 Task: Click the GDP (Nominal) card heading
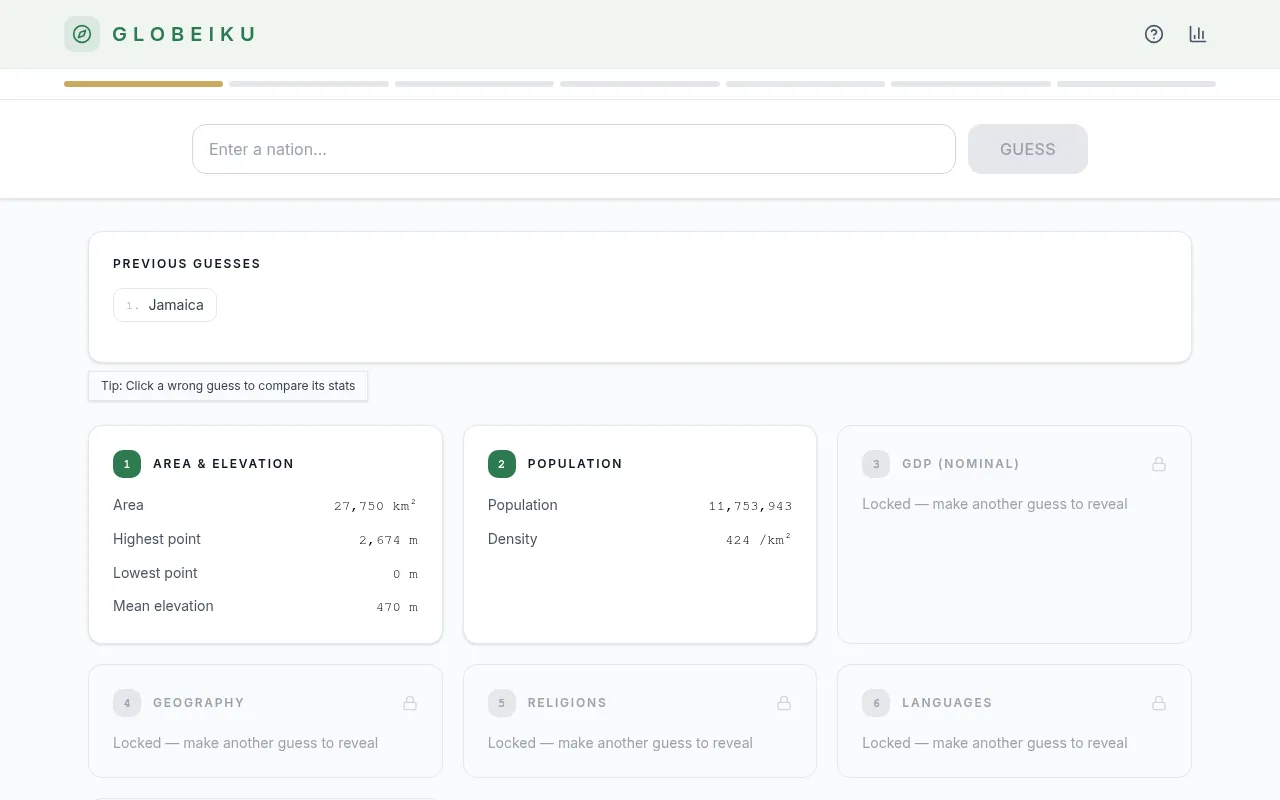pos(961,464)
